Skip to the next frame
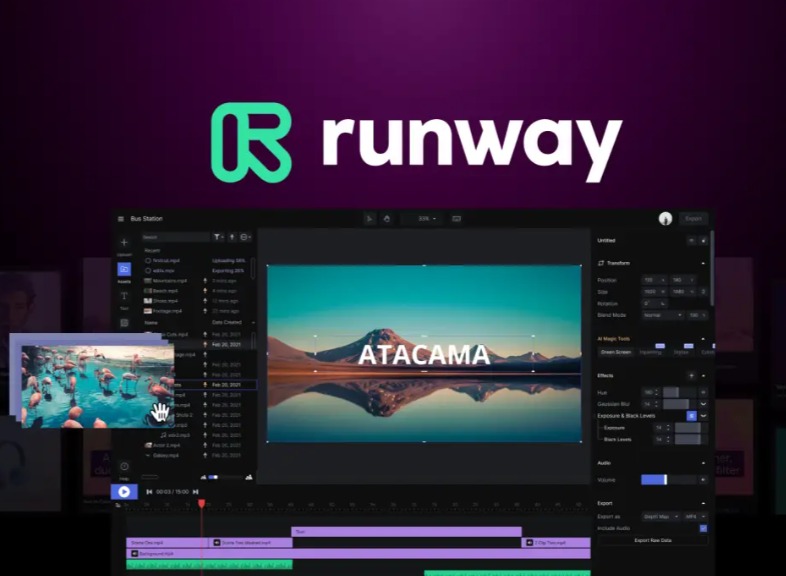This screenshot has height=576, width=786. click(x=195, y=492)
